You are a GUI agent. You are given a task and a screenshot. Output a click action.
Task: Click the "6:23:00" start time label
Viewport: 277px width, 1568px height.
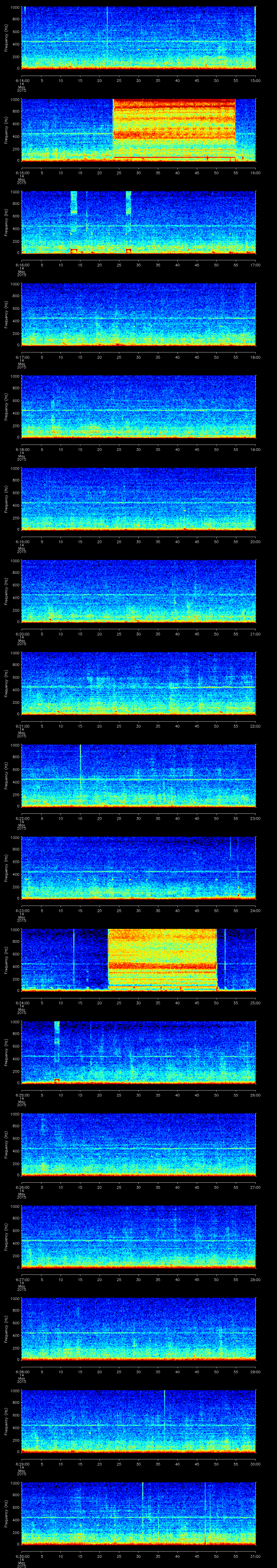click(x=22, y=910)
